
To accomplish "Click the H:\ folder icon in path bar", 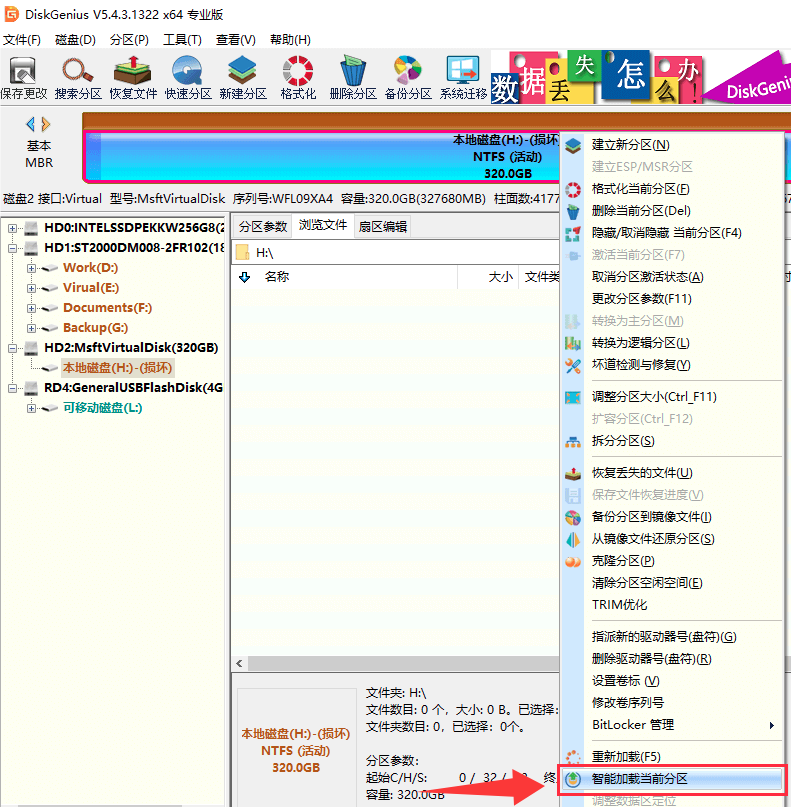I will (x=242, y=253).
